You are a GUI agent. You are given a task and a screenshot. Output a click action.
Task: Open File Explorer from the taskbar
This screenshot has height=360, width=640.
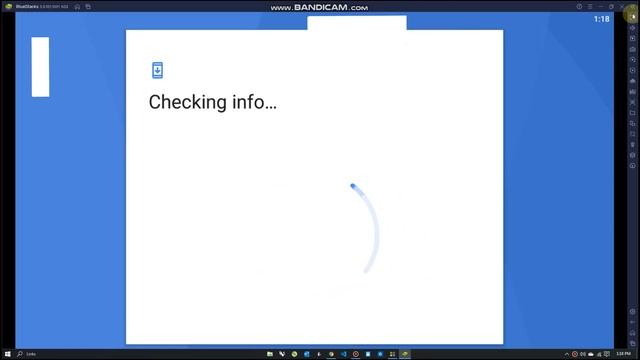point(270,354)
